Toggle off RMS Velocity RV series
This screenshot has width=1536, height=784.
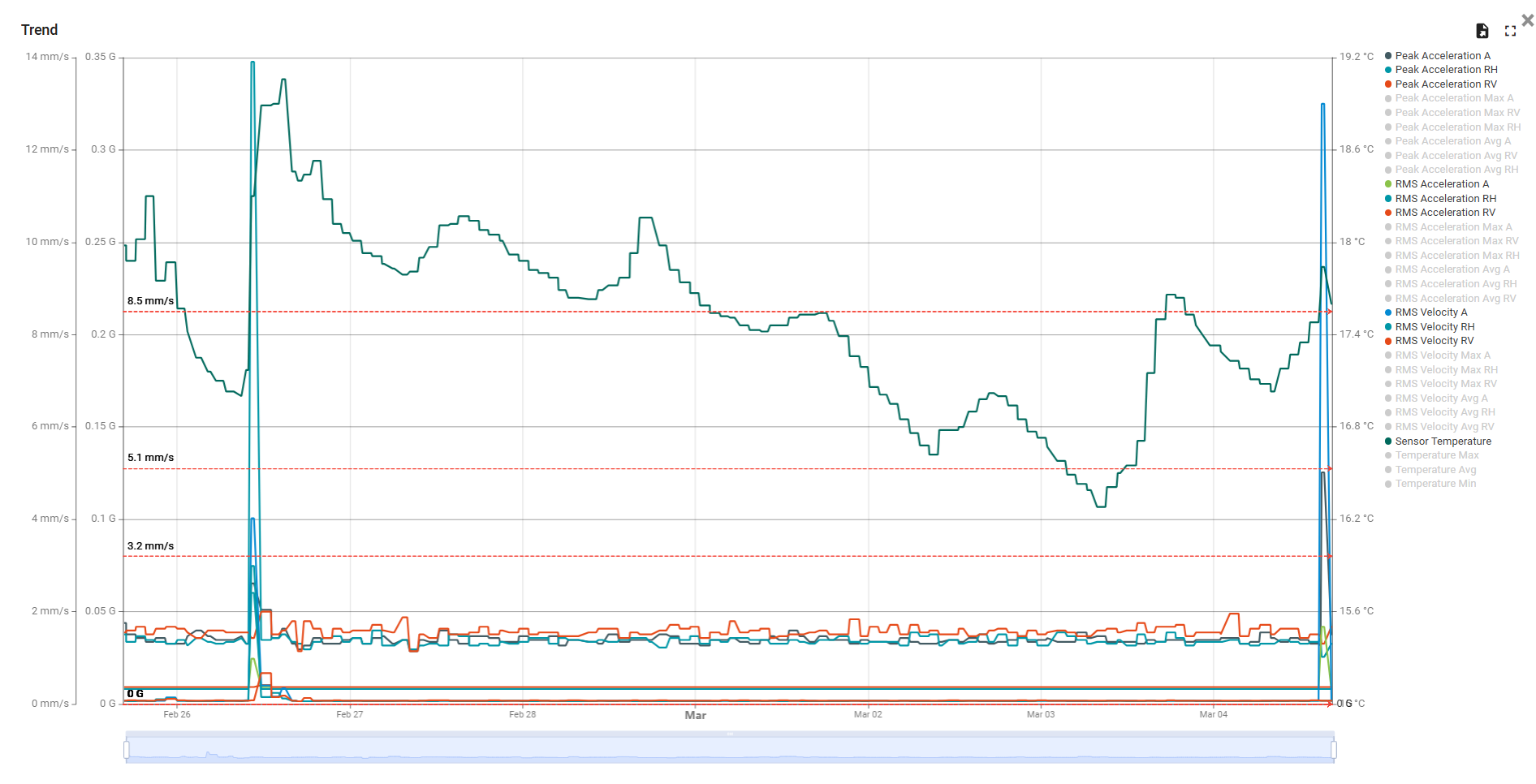click(1434, 341)
